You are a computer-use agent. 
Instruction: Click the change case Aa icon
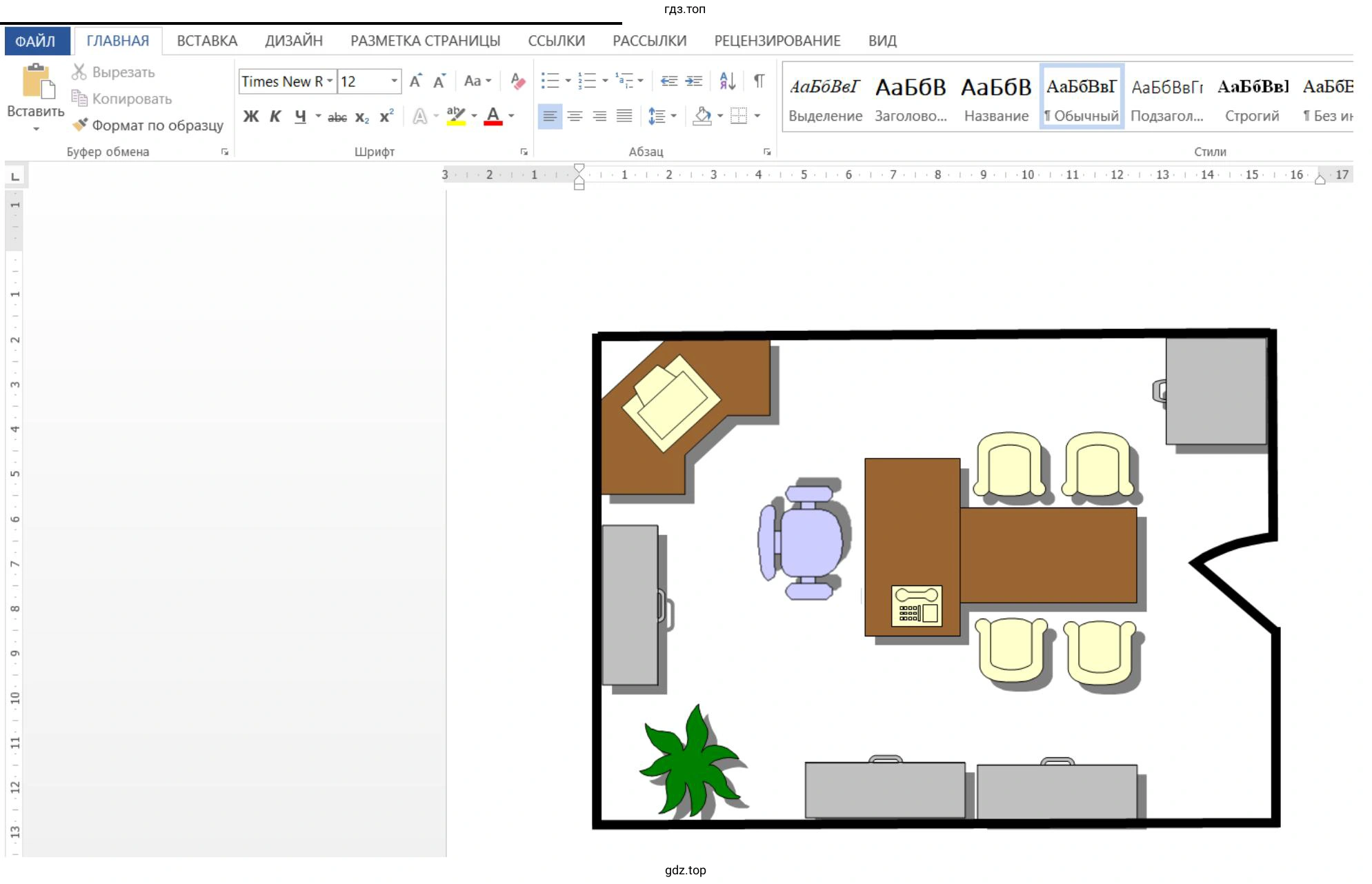pos(473,81)
